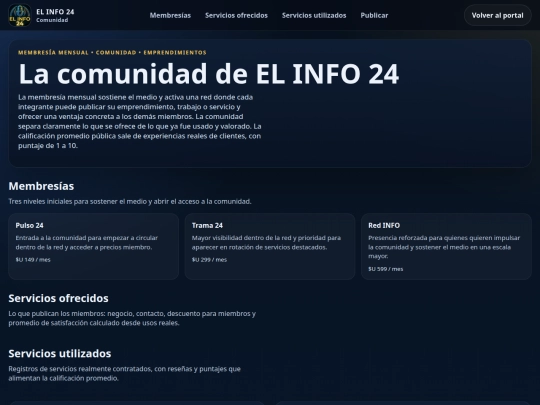Click the $U 299 / mes price
This screenshot has width=540, height=405.
(x=209, y=260)
